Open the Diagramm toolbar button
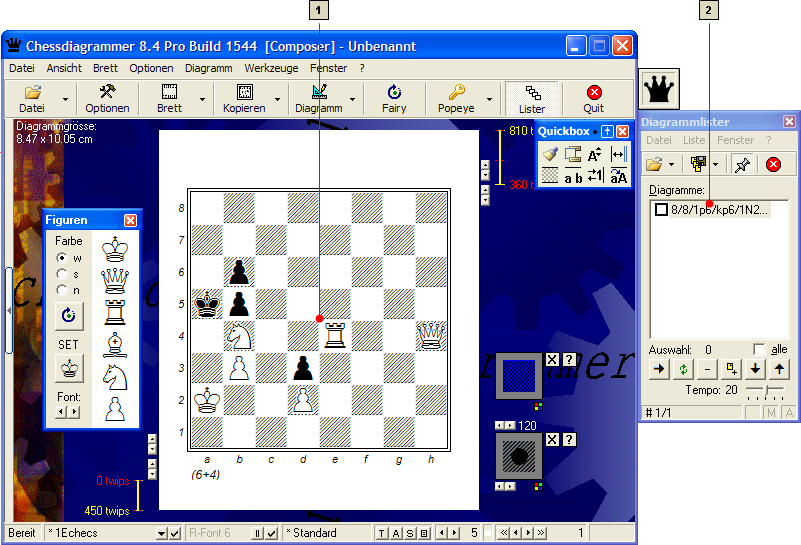801x545 pixels. (319, 98)
